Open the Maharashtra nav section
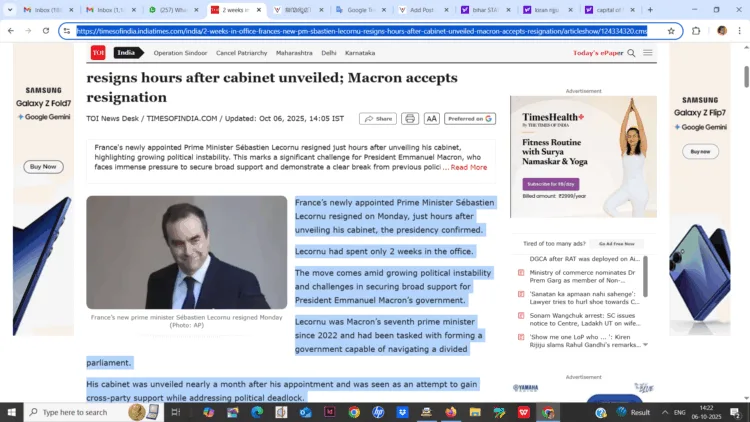Screen dimensions: 750x422 [x=294, y=53]
